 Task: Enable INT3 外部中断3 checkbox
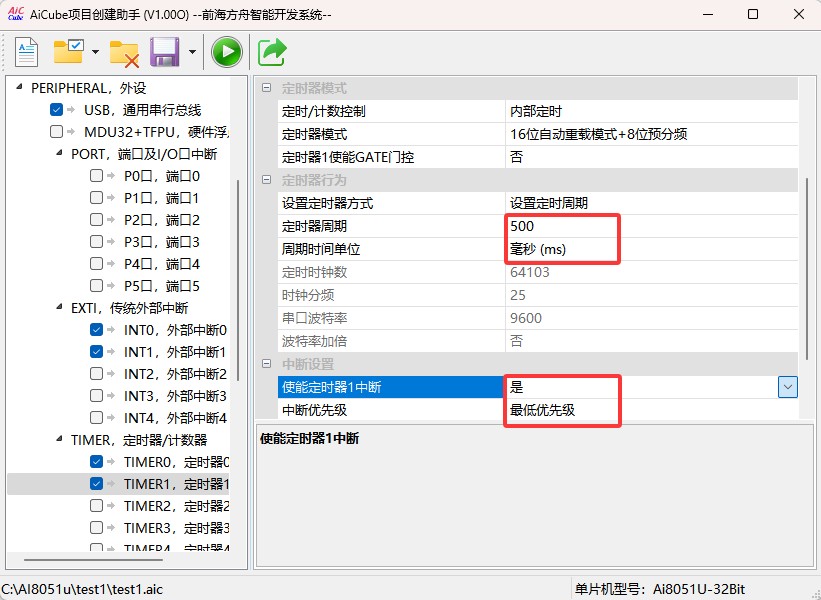pos(96,395)
